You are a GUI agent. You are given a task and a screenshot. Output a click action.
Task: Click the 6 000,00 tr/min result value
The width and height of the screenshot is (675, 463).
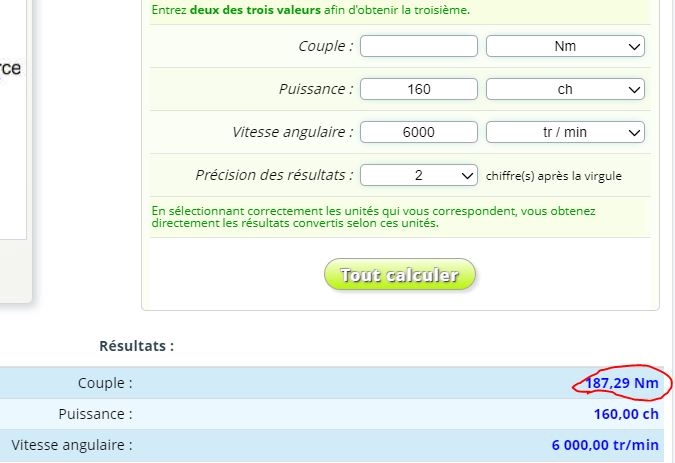click(x=605, y=444)
